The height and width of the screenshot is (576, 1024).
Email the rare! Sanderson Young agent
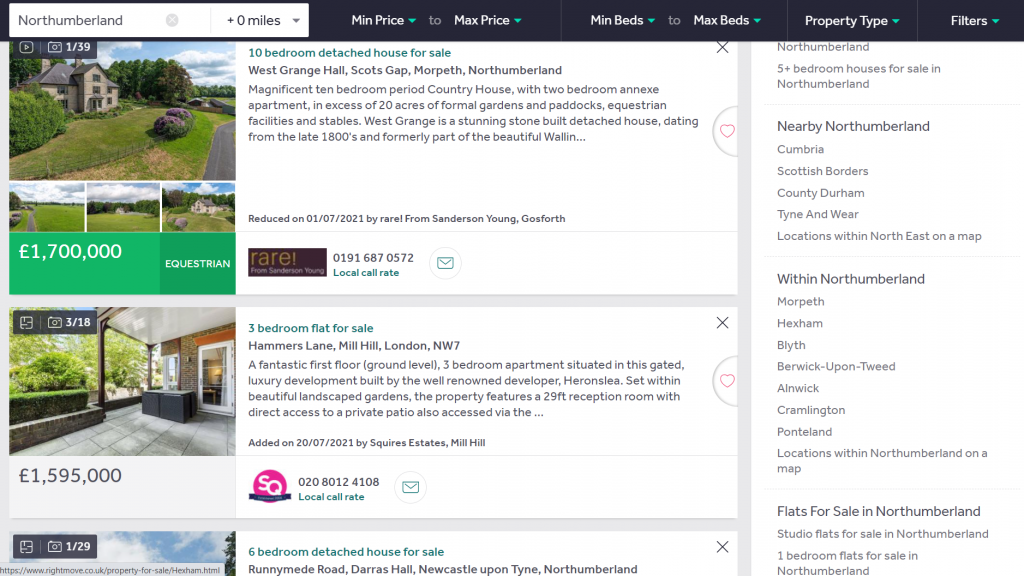(x=445, y=263)
